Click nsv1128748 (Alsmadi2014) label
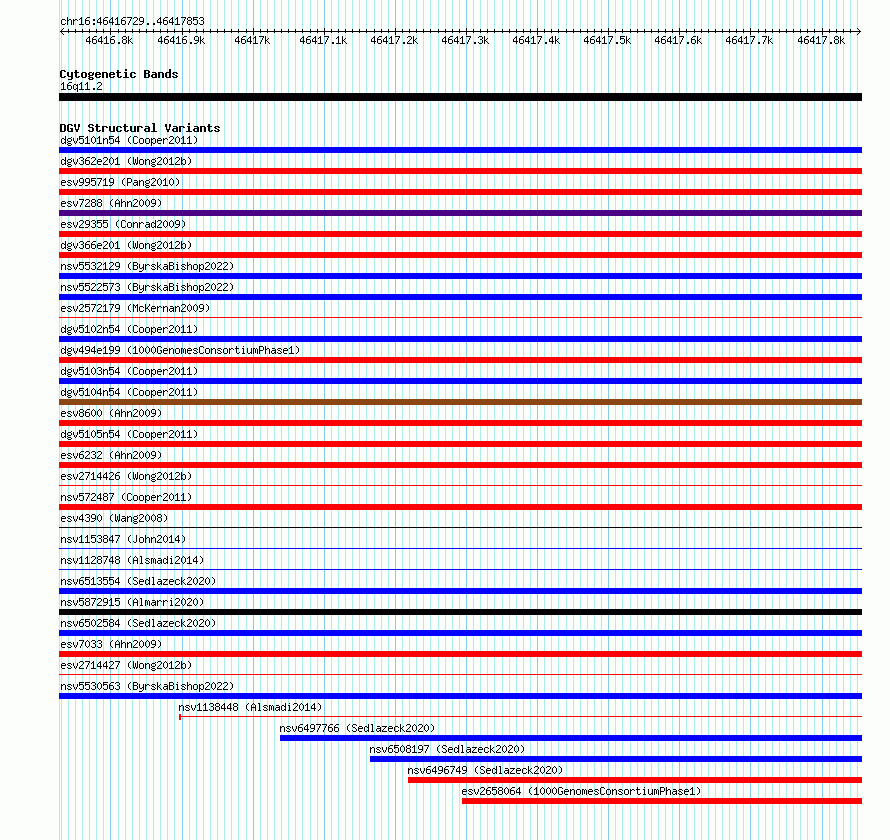 (x=132, y=560)
